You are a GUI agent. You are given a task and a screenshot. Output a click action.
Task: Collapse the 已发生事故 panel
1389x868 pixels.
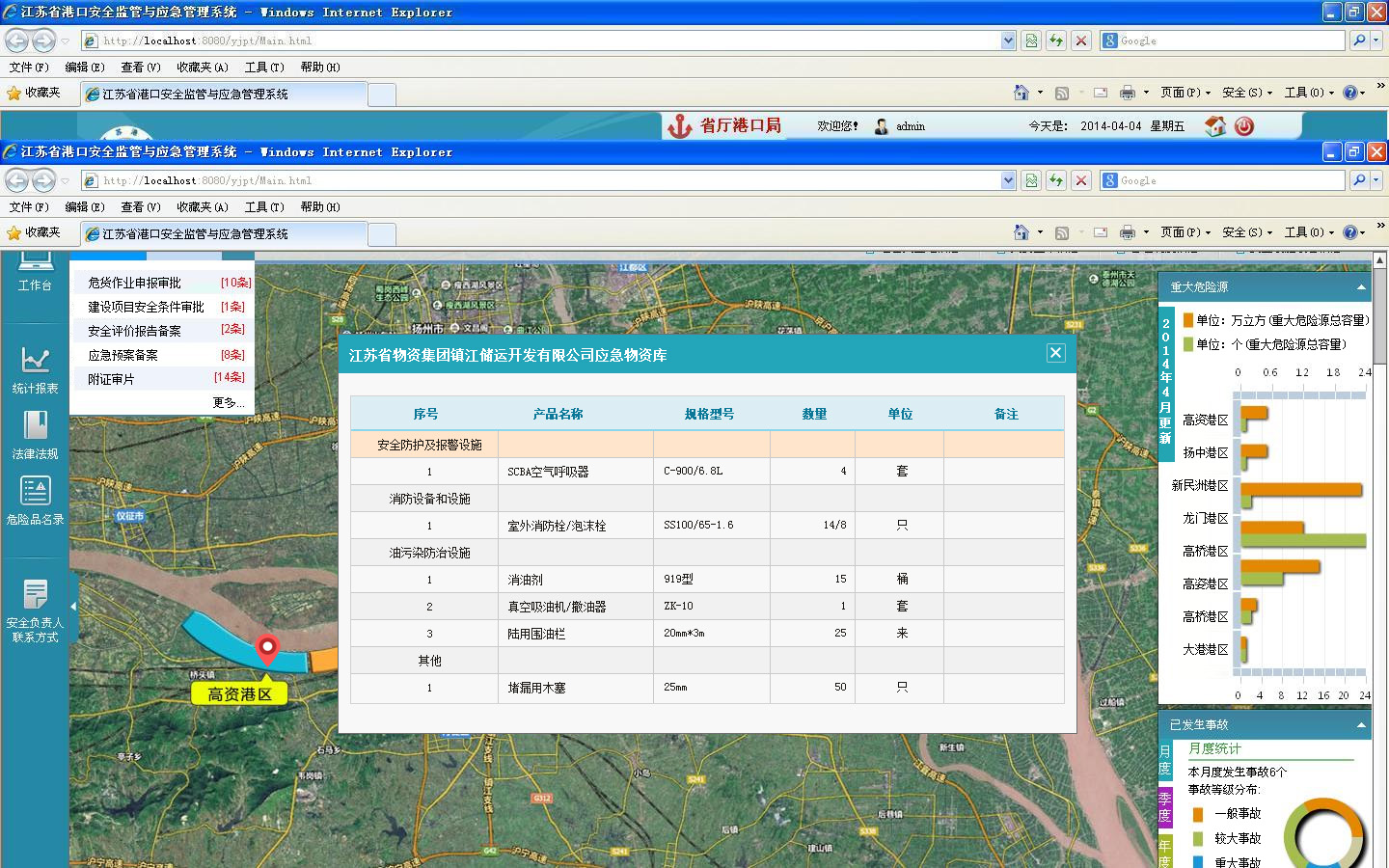click(1361, 725)
